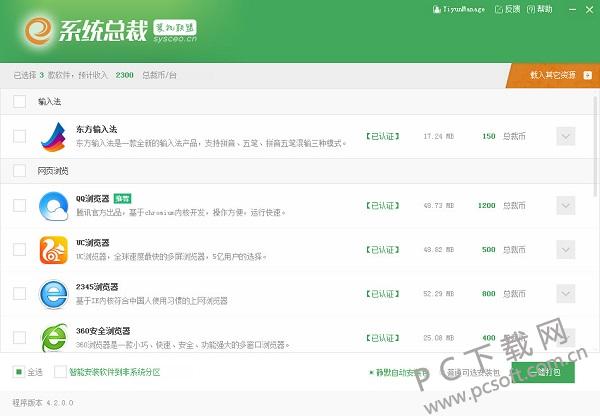The width and height of the screenshot is (600, 416).
Task: Click the 东方输入法 description text
Action: (211, 144)
